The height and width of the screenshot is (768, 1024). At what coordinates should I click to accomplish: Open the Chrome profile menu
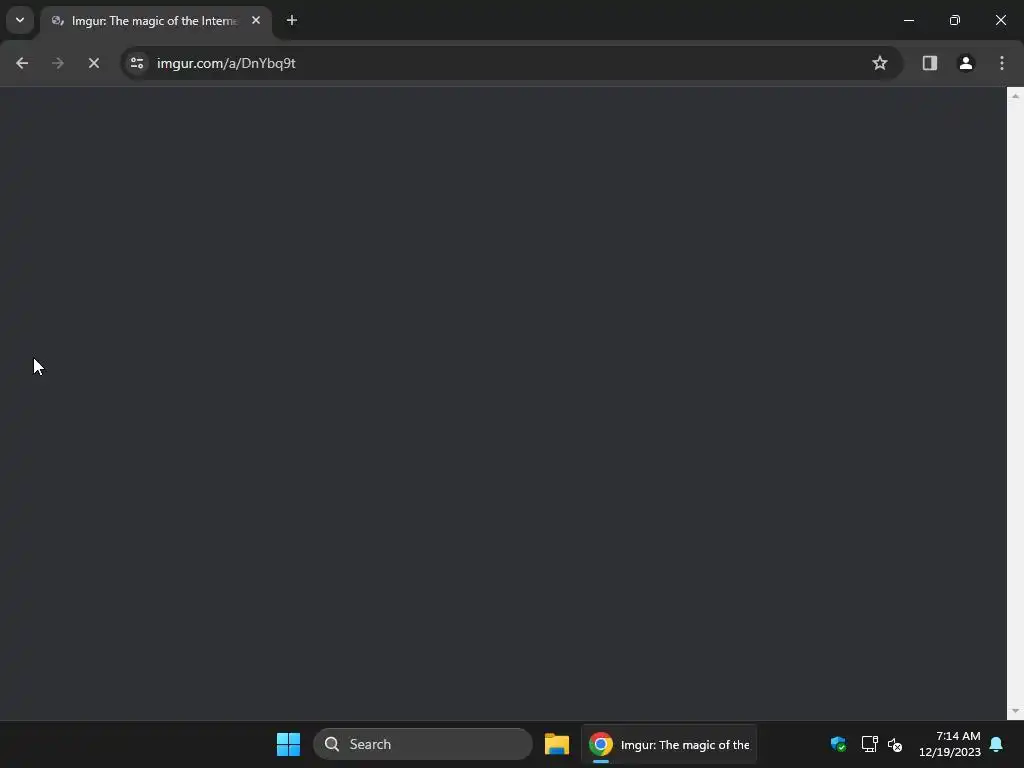[966, 63]
